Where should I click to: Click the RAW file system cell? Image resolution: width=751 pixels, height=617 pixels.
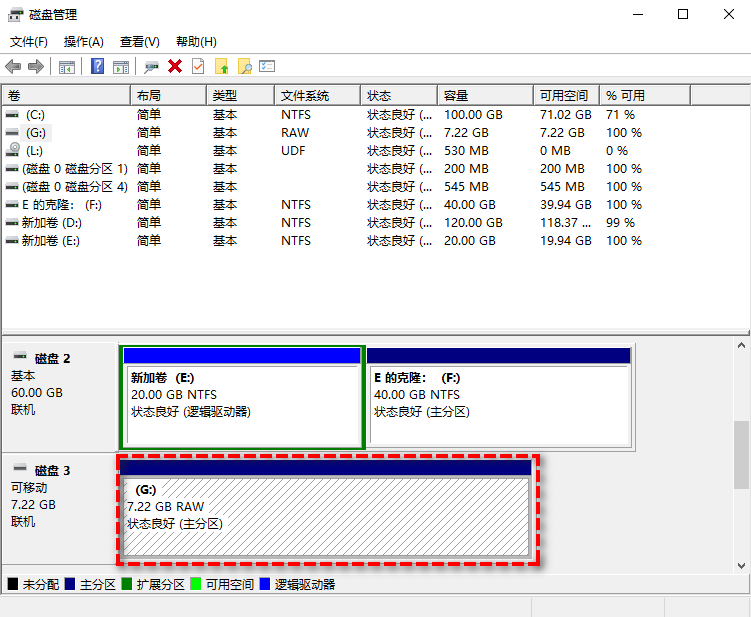(x=295, y=133)
